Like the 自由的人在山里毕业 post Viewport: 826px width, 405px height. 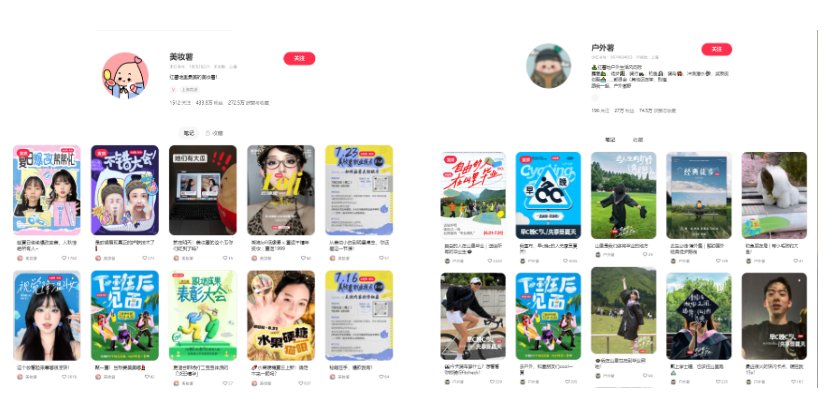(489, 261)
